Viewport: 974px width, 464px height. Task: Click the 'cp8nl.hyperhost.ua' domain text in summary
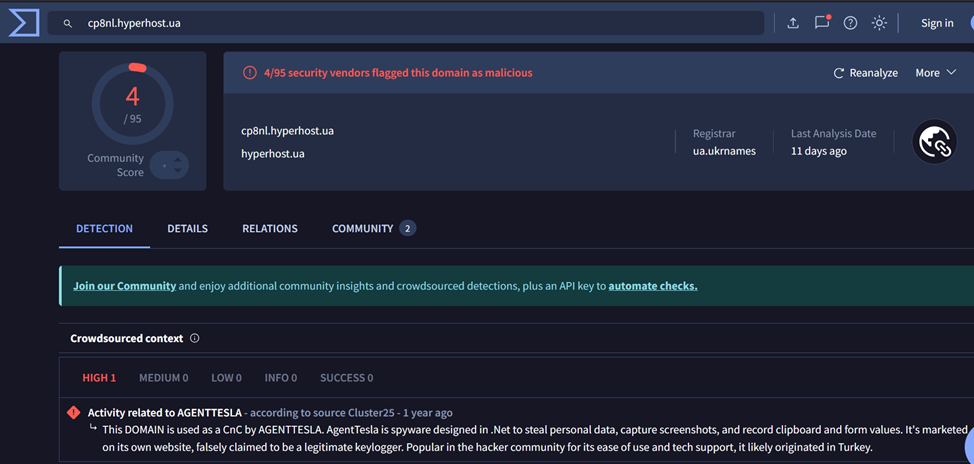click(x=288, y=131)
